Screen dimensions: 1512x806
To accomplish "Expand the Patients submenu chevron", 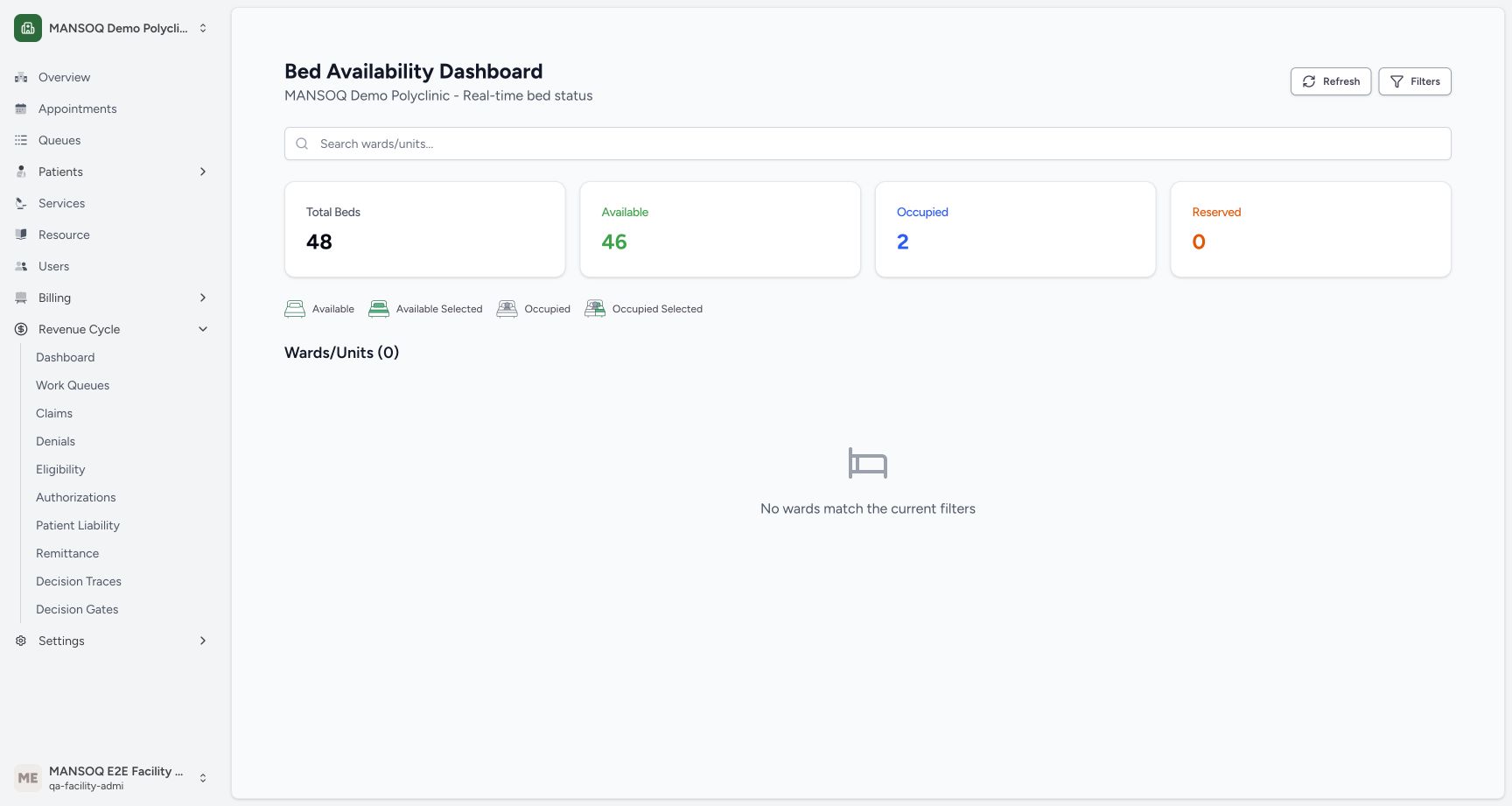I will tap(203, 172).
